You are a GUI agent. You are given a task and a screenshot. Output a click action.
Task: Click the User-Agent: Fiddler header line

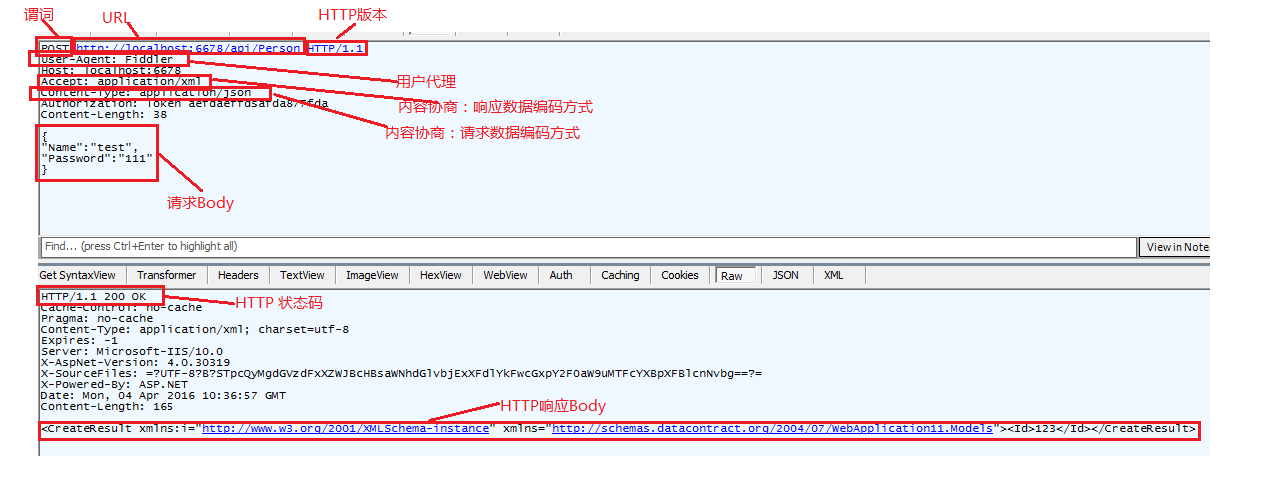tap(106, 59)
